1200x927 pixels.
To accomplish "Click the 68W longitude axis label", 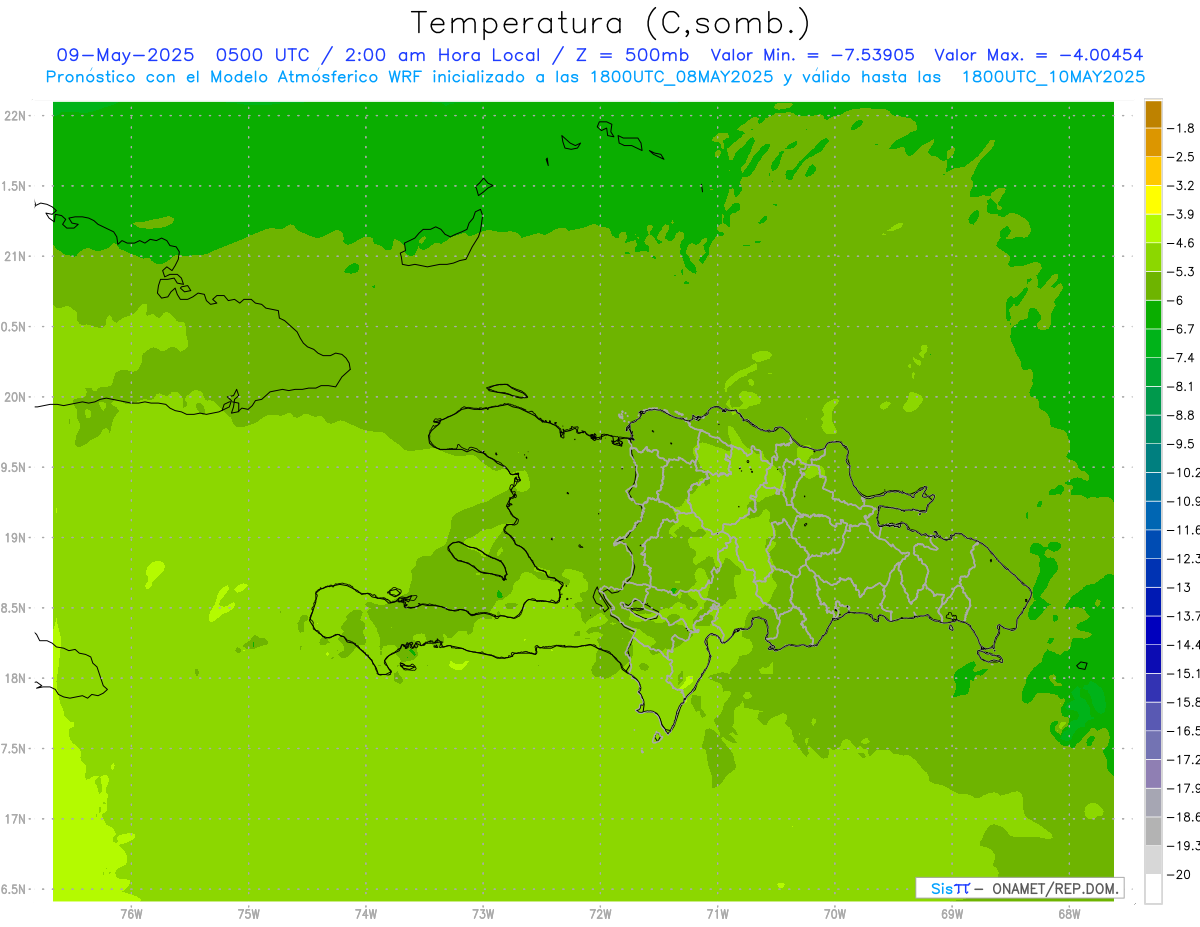I will [x=1069, y=913].
